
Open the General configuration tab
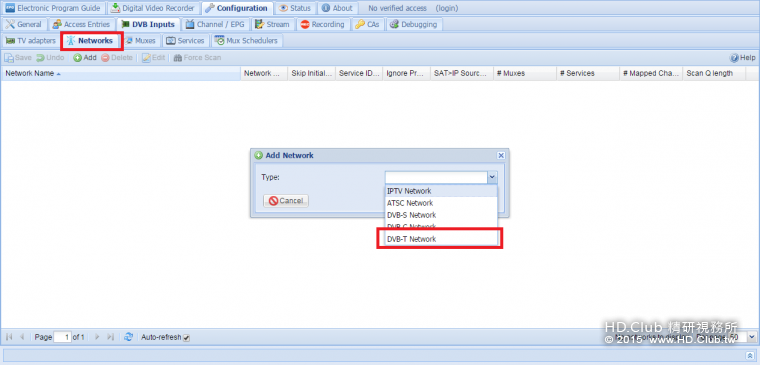[x=24, y=24]
